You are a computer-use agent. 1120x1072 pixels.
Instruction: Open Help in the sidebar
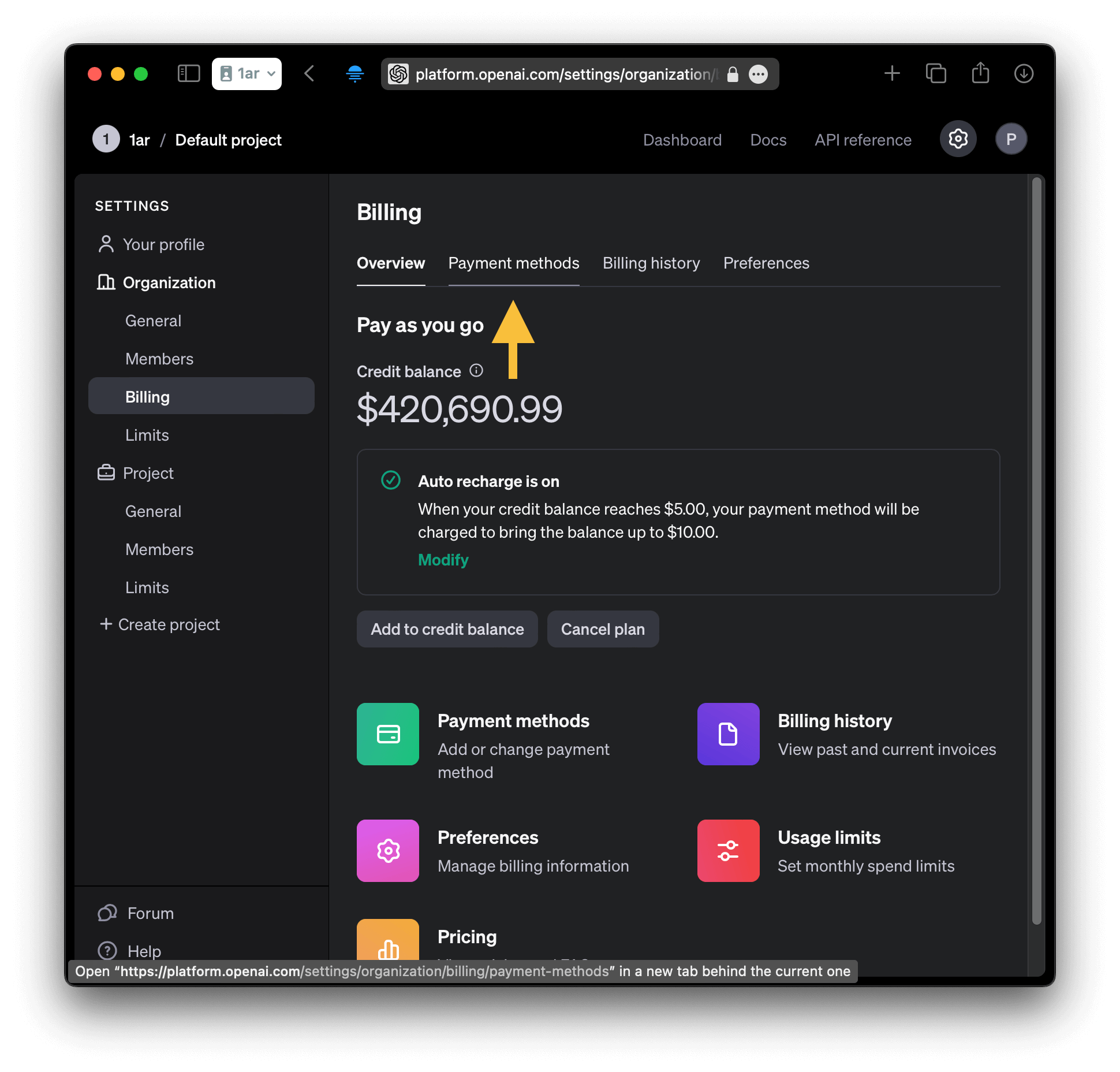pos(130,951)
